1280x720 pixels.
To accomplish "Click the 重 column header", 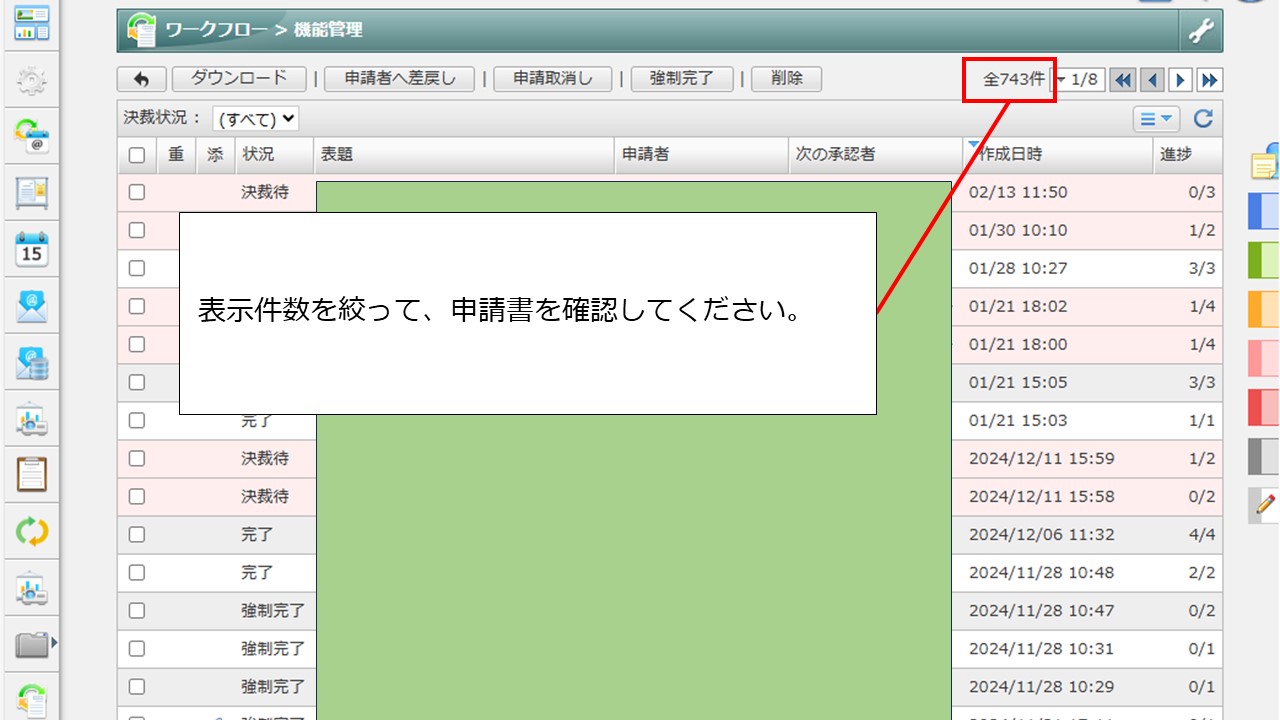I will tap(176, 155).
